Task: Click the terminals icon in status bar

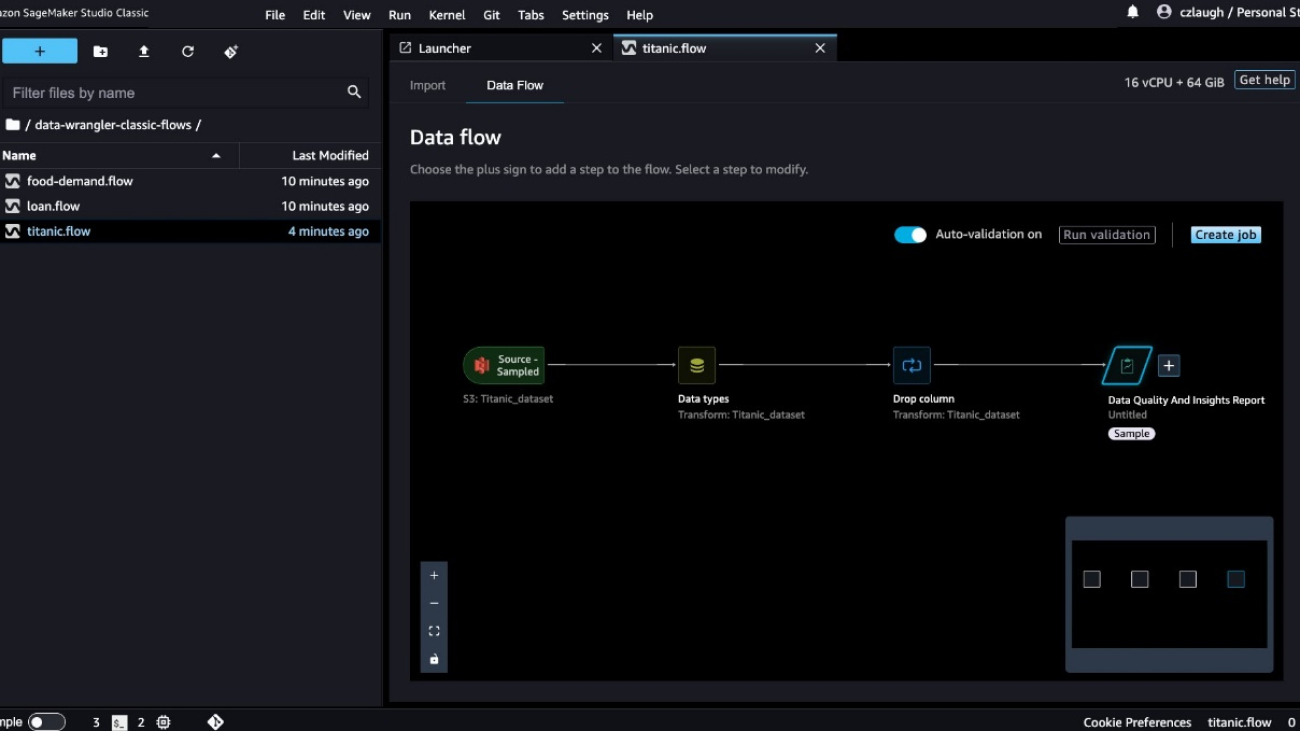Action: [x=120, y=722]
